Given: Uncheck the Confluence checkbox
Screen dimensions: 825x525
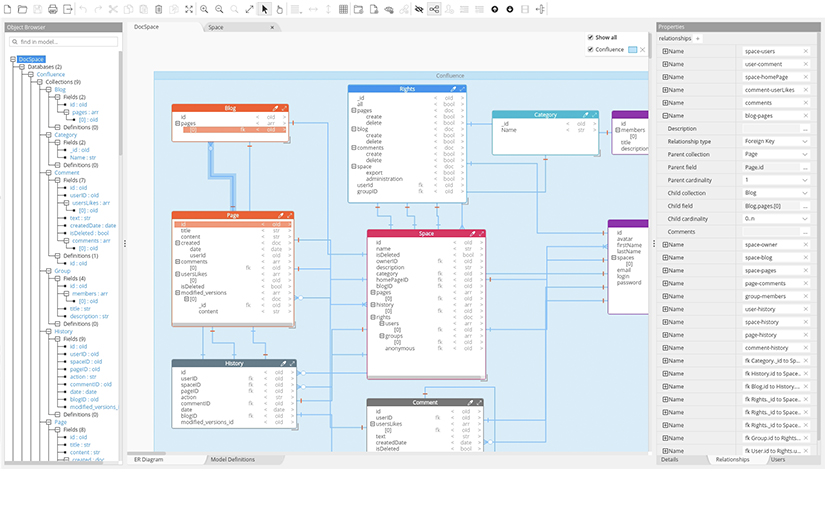Looking at the screenshot, I should pyautogui.click(x=590, y=49).
